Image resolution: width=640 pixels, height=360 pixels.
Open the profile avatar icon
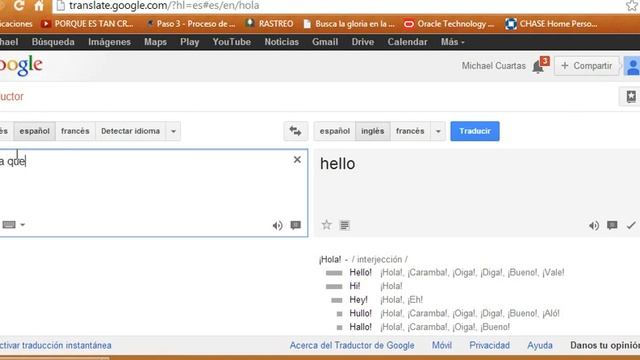coord(632,66)
